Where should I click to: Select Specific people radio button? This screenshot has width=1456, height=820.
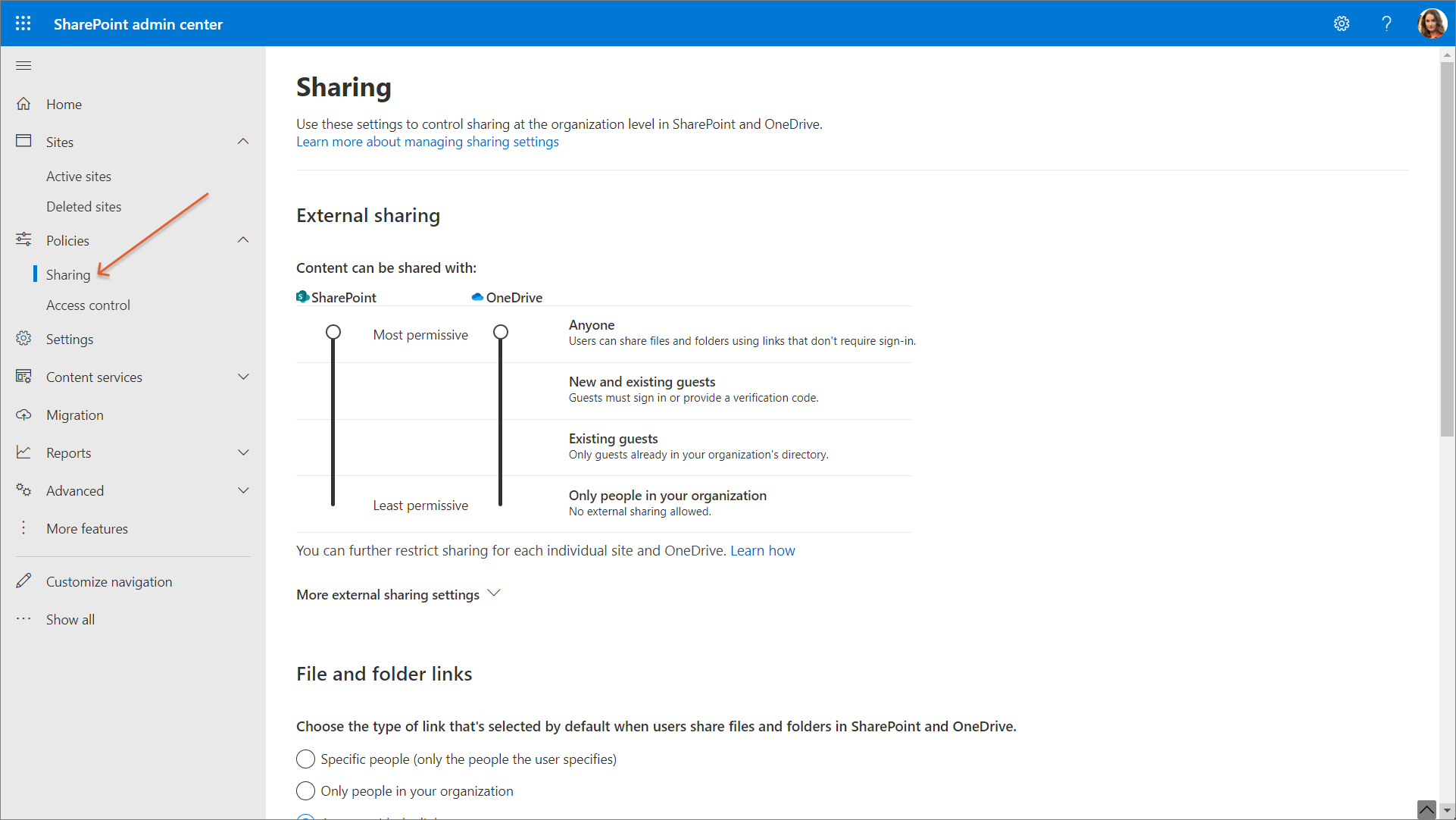[x=305, y=759]
